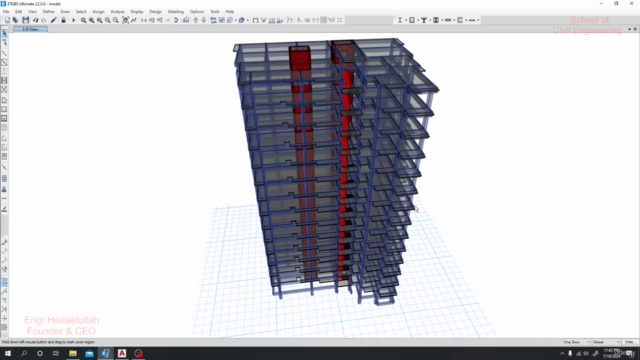Open the Options menu
The height and width of the screenshot is (360, 640).
coord(197,11)
